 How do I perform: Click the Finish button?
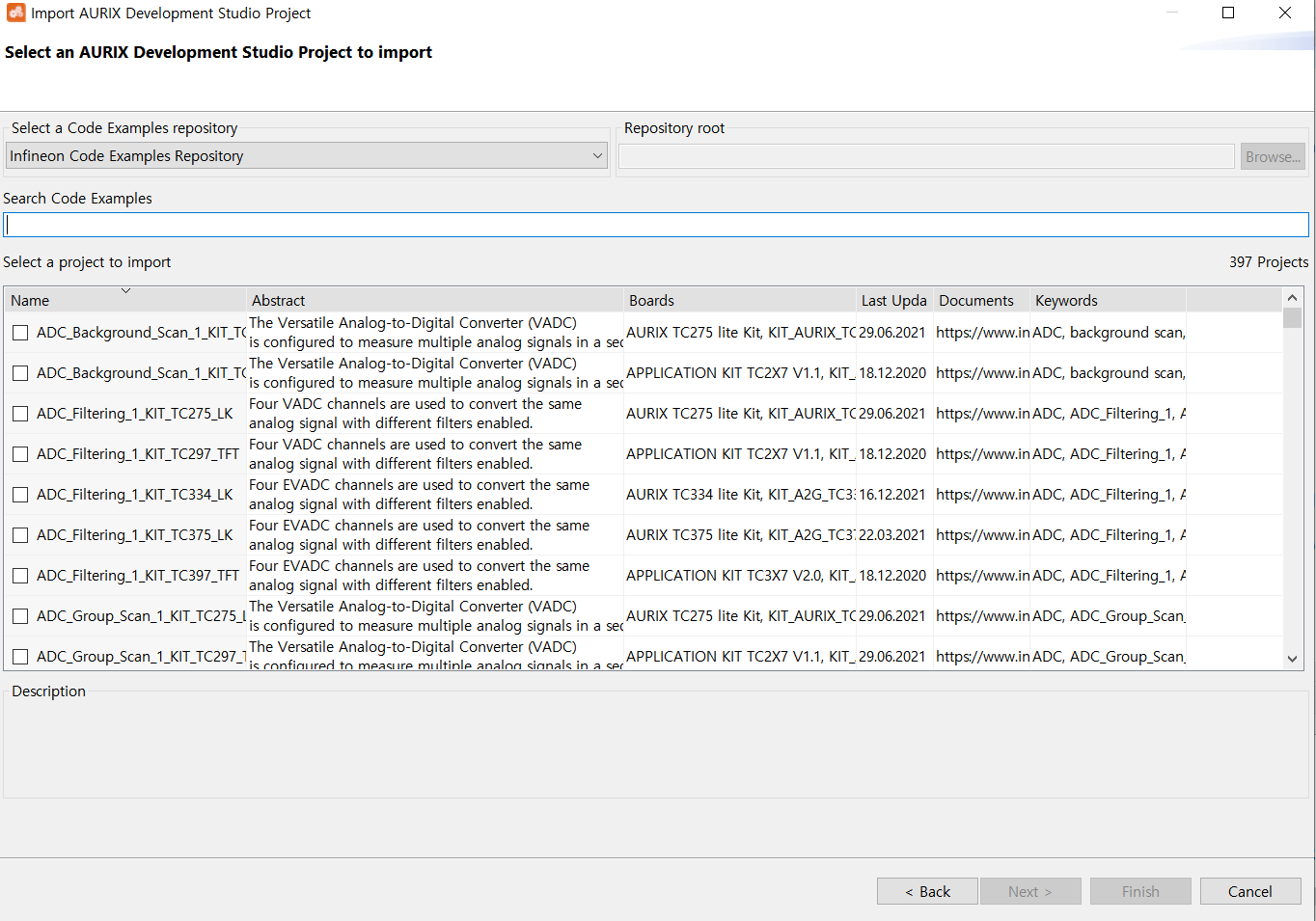coord(1140,891)
